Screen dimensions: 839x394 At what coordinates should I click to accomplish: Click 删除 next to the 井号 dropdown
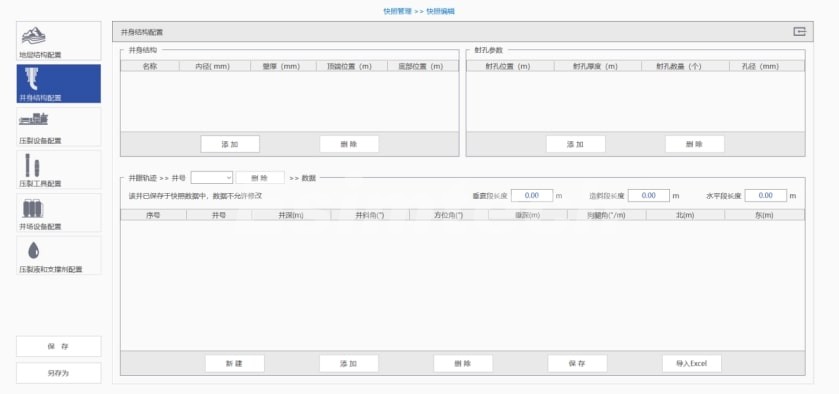pos(260,178)
